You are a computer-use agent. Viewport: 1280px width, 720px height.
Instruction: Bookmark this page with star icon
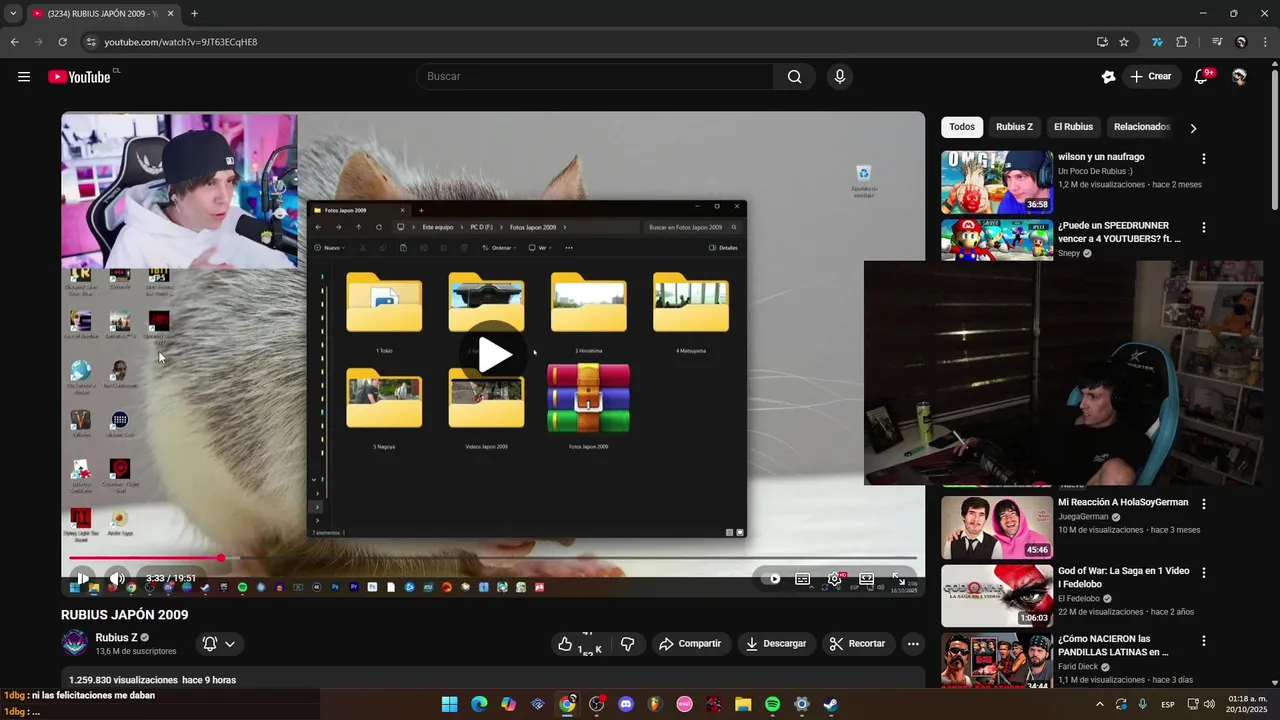click(x=1124, y=42)
